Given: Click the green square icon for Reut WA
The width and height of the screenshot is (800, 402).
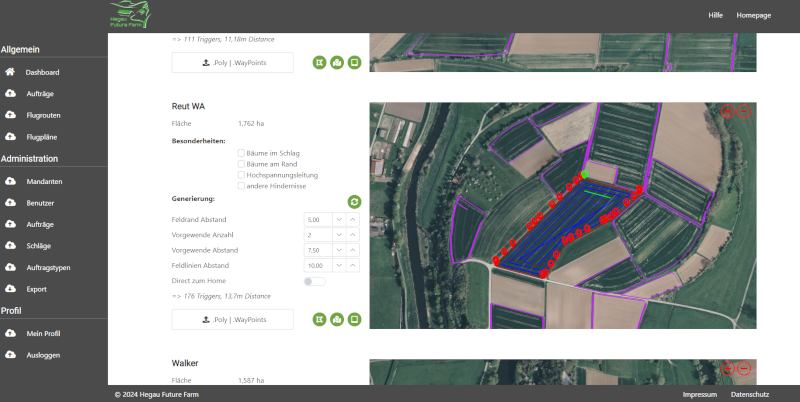Looking at the screenshot, I should tap(354, 319).
